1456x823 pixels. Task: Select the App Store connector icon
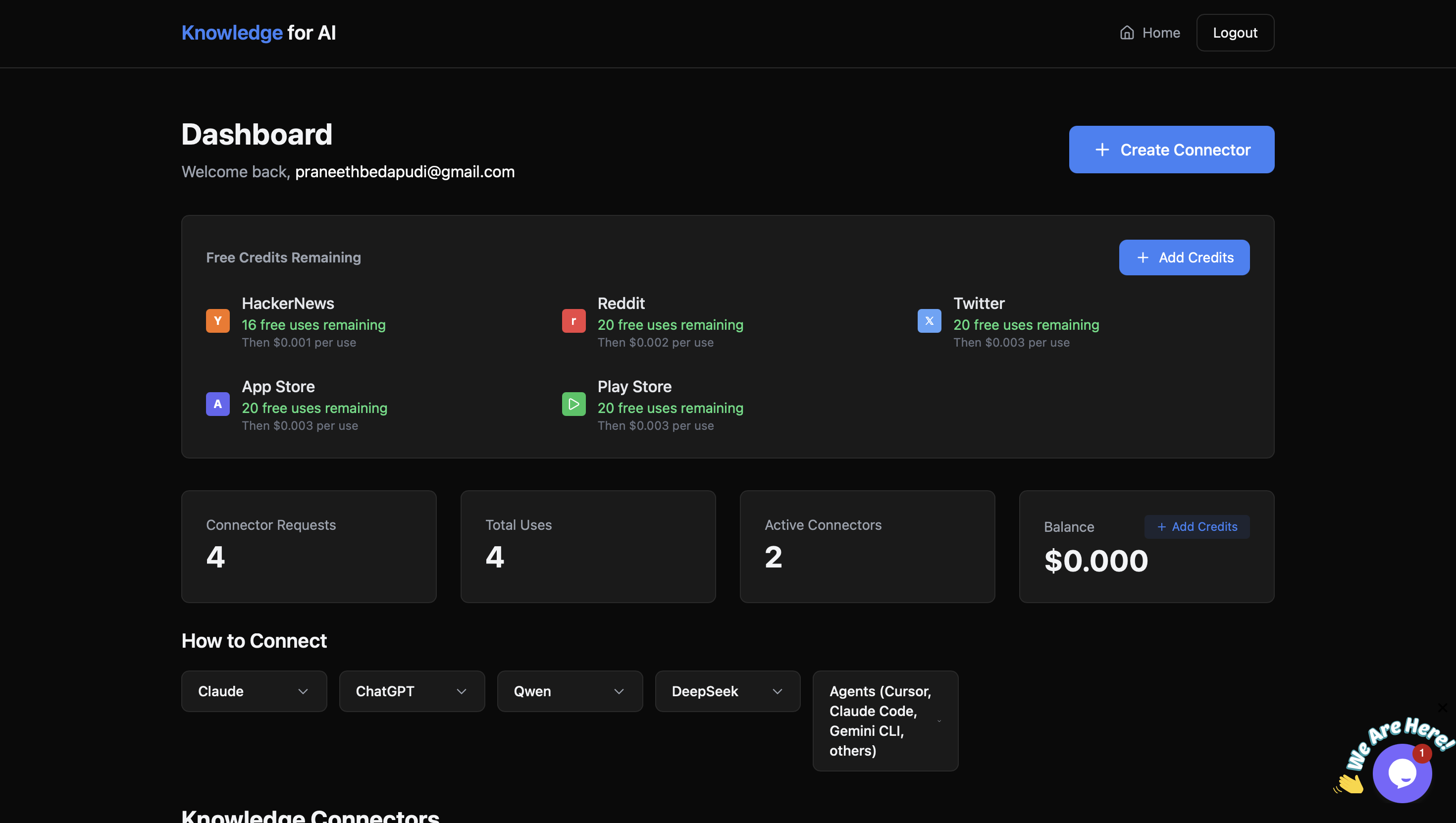click(217, 404)
